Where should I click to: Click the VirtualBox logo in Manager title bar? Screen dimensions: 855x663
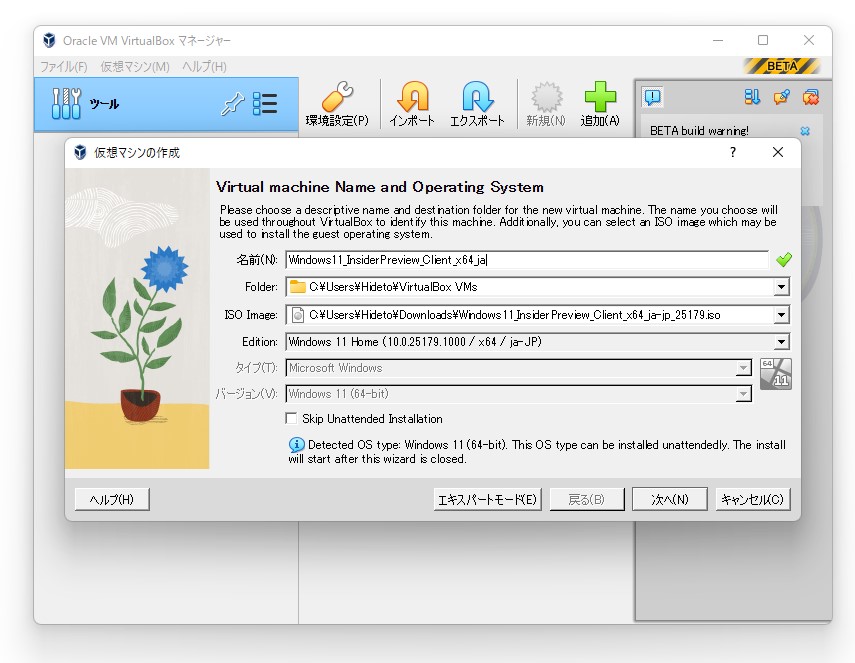[x=49, y=40]
